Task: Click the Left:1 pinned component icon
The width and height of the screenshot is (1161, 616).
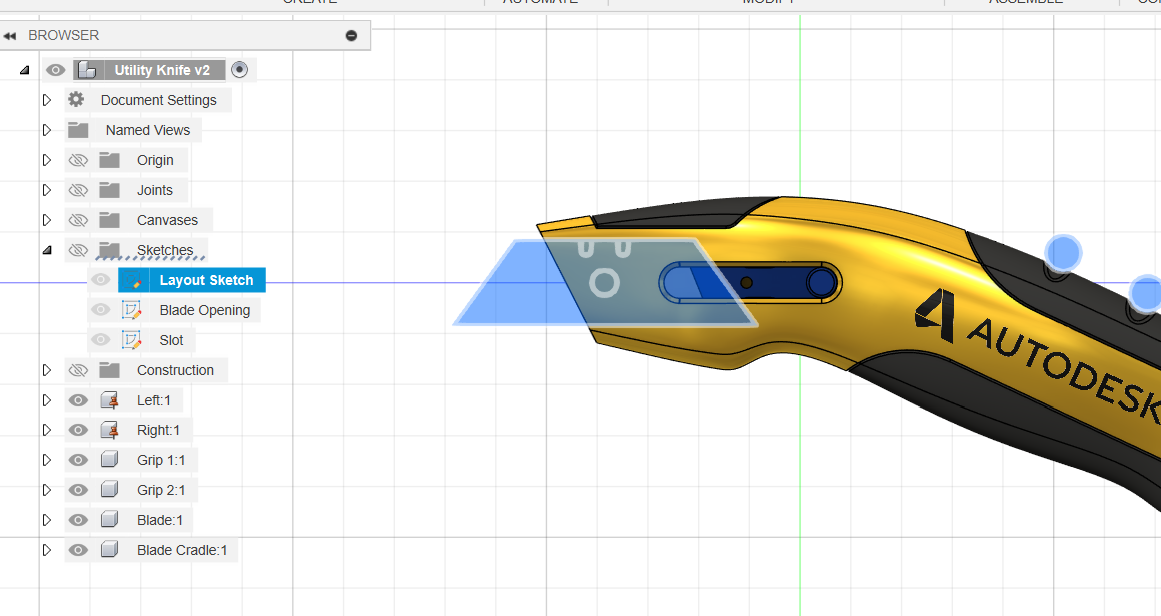Action: (x=110, y=401)
